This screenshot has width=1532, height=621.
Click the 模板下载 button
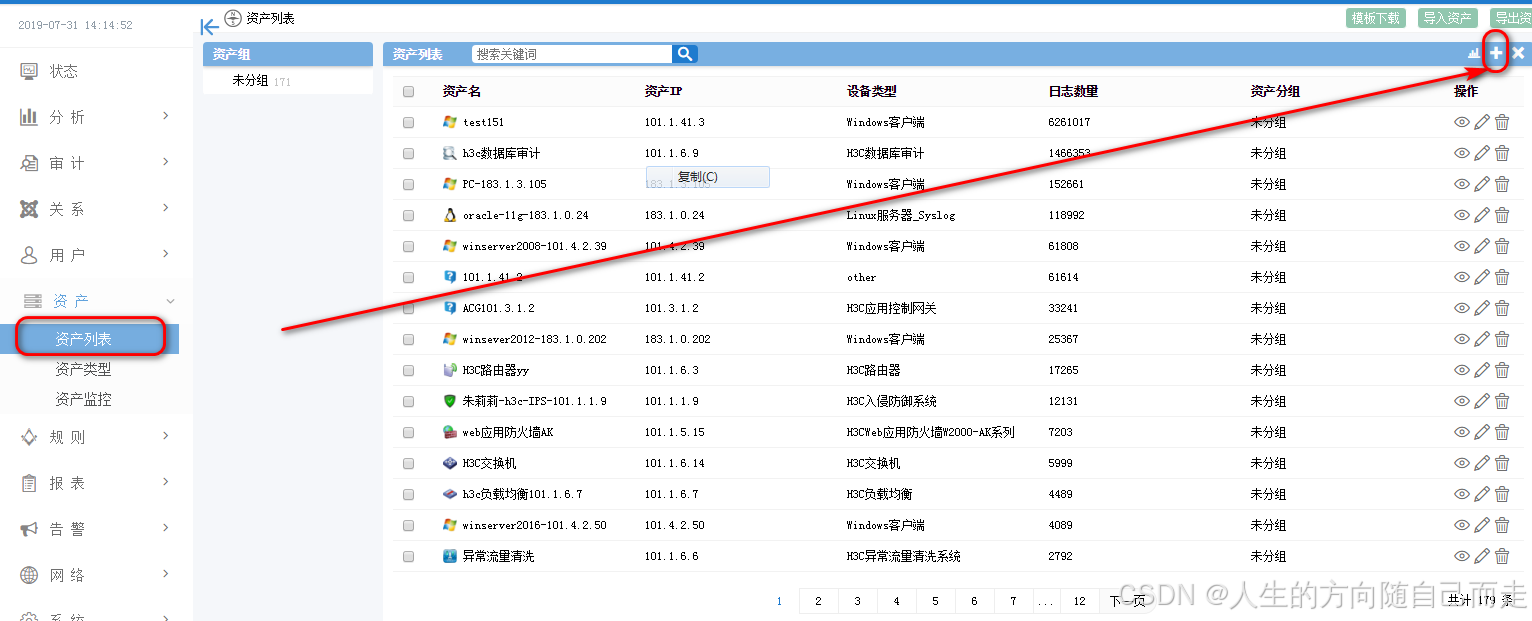(1376, 18)
